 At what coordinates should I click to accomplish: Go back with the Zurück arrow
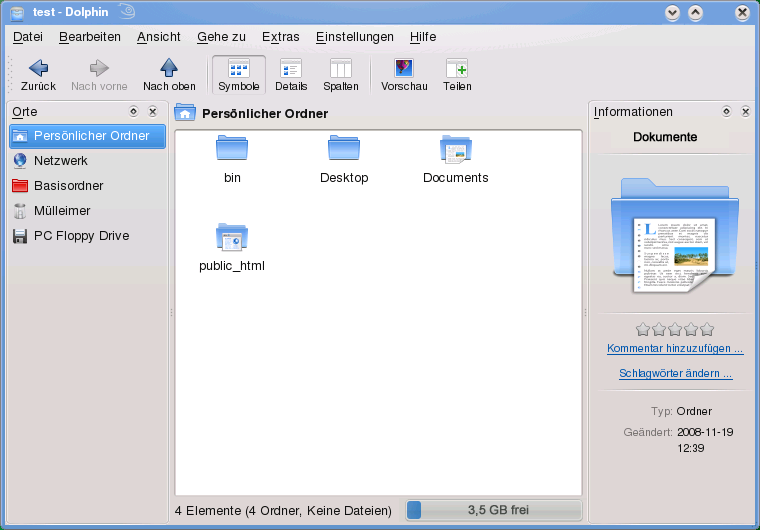tap(38, 75)
